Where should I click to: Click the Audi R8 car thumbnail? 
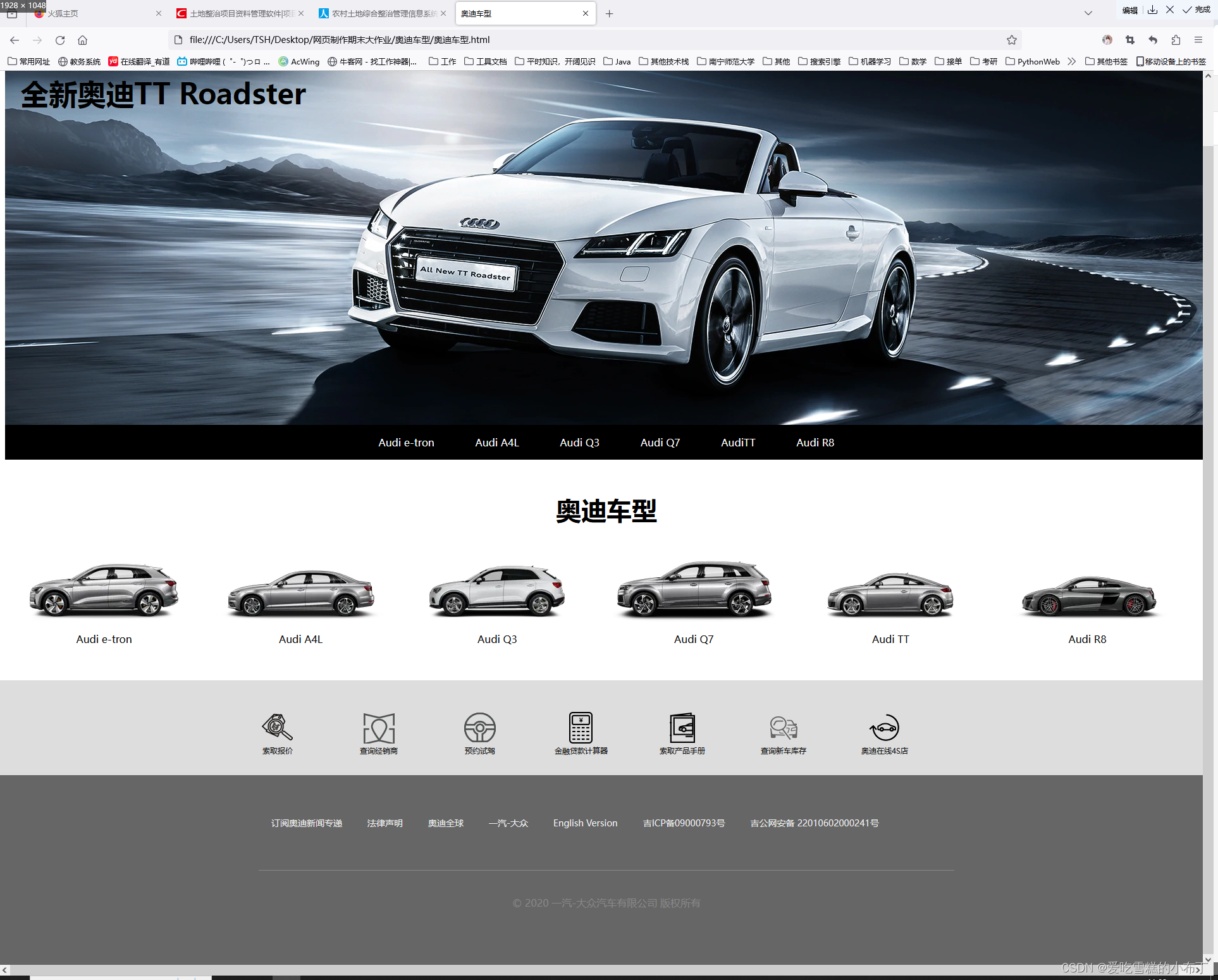1088,596
